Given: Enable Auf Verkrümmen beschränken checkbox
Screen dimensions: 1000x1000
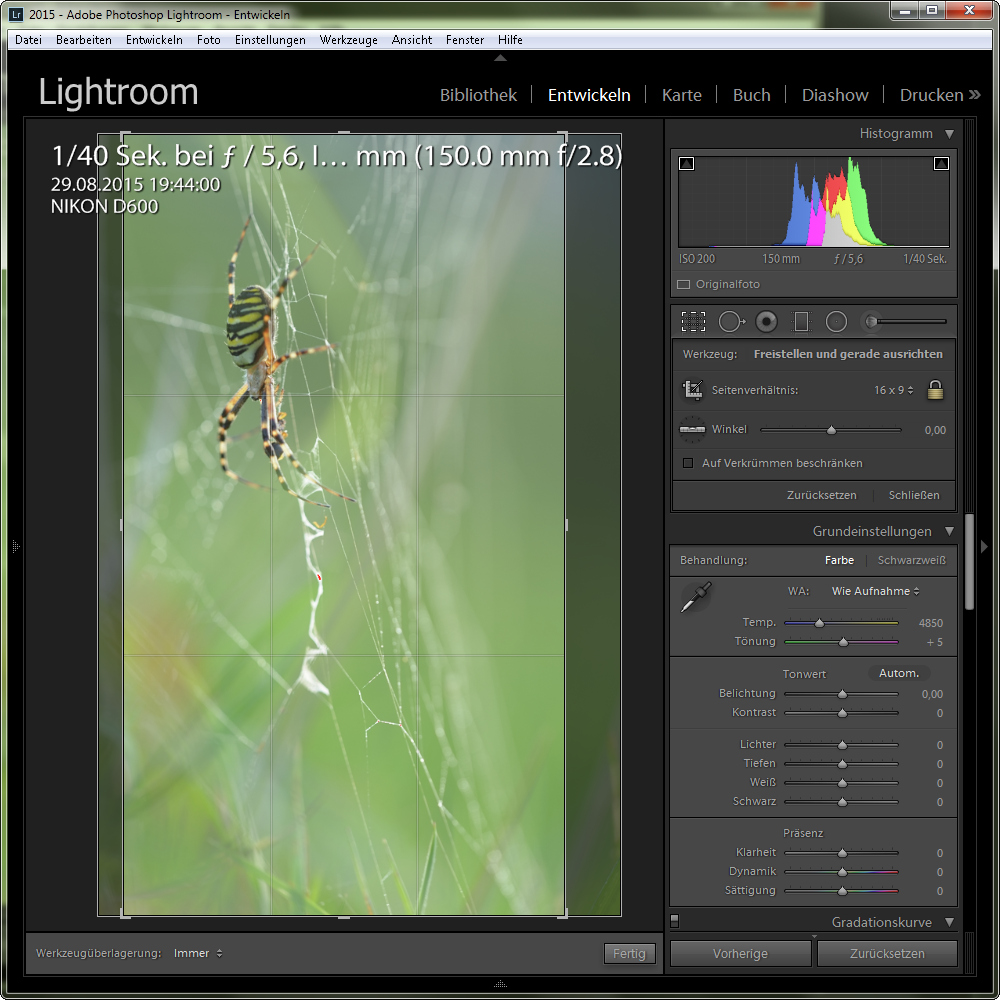Looking at the screenshot, I should [x=687, y=463].
